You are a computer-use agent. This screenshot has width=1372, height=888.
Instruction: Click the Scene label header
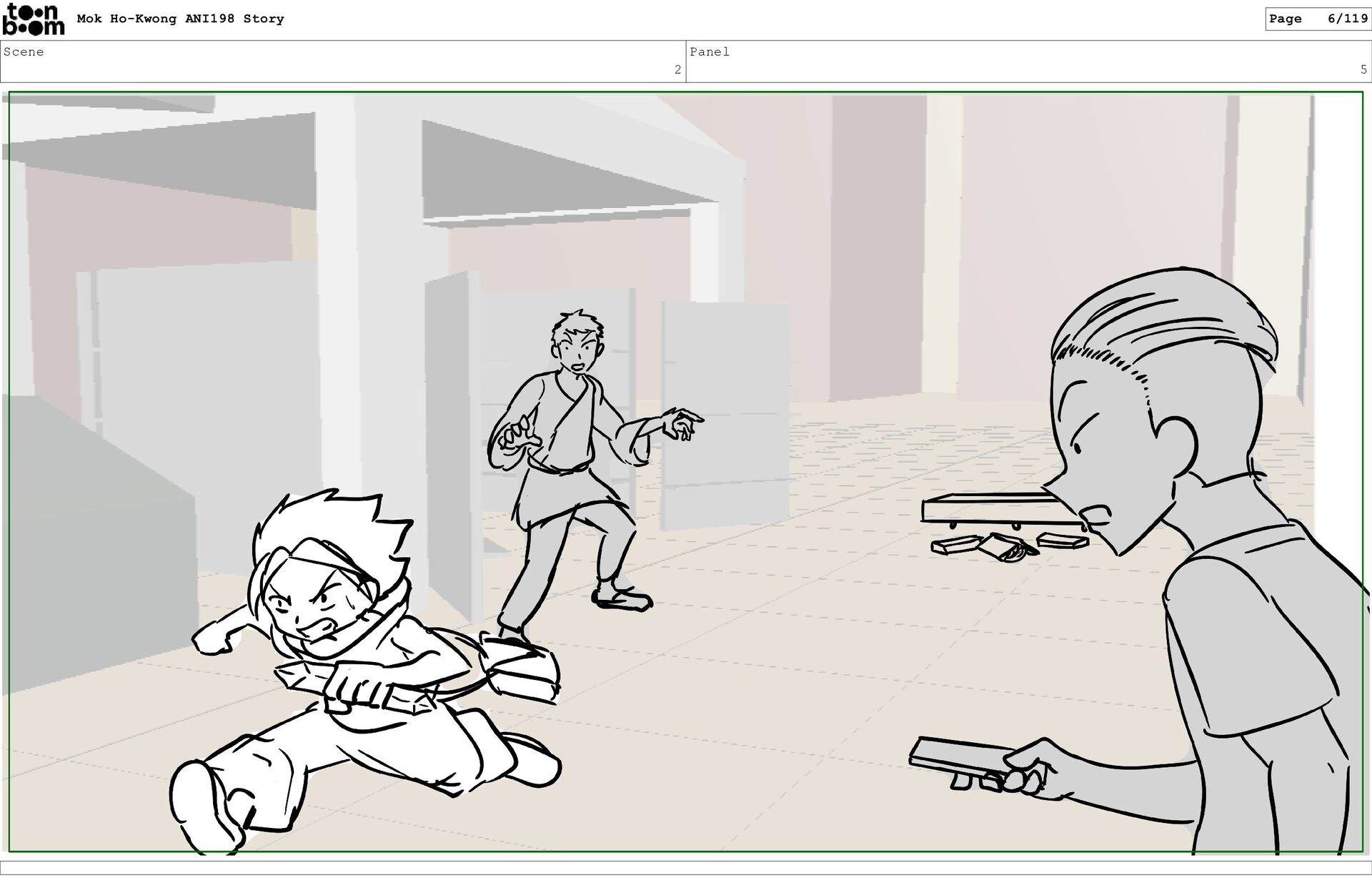click(x=24, y=52)
